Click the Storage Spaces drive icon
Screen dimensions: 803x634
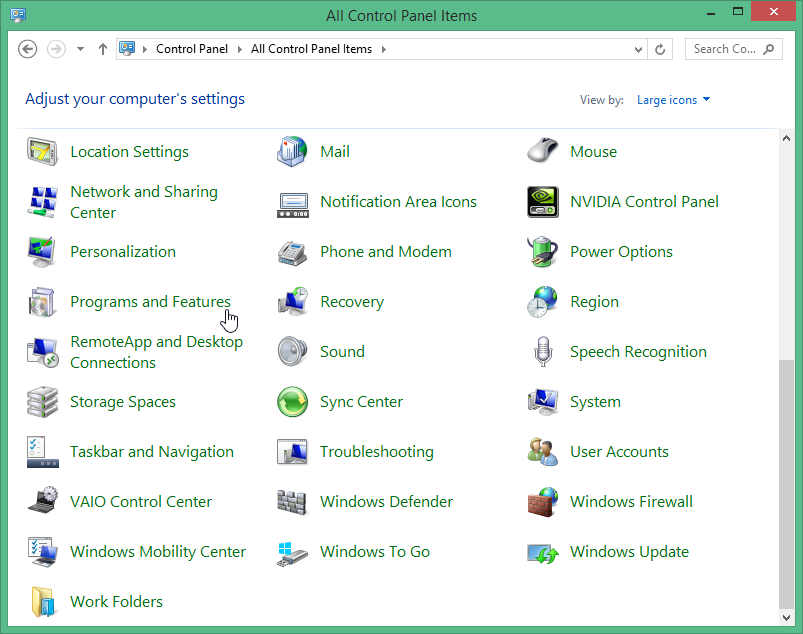(43, 402)
